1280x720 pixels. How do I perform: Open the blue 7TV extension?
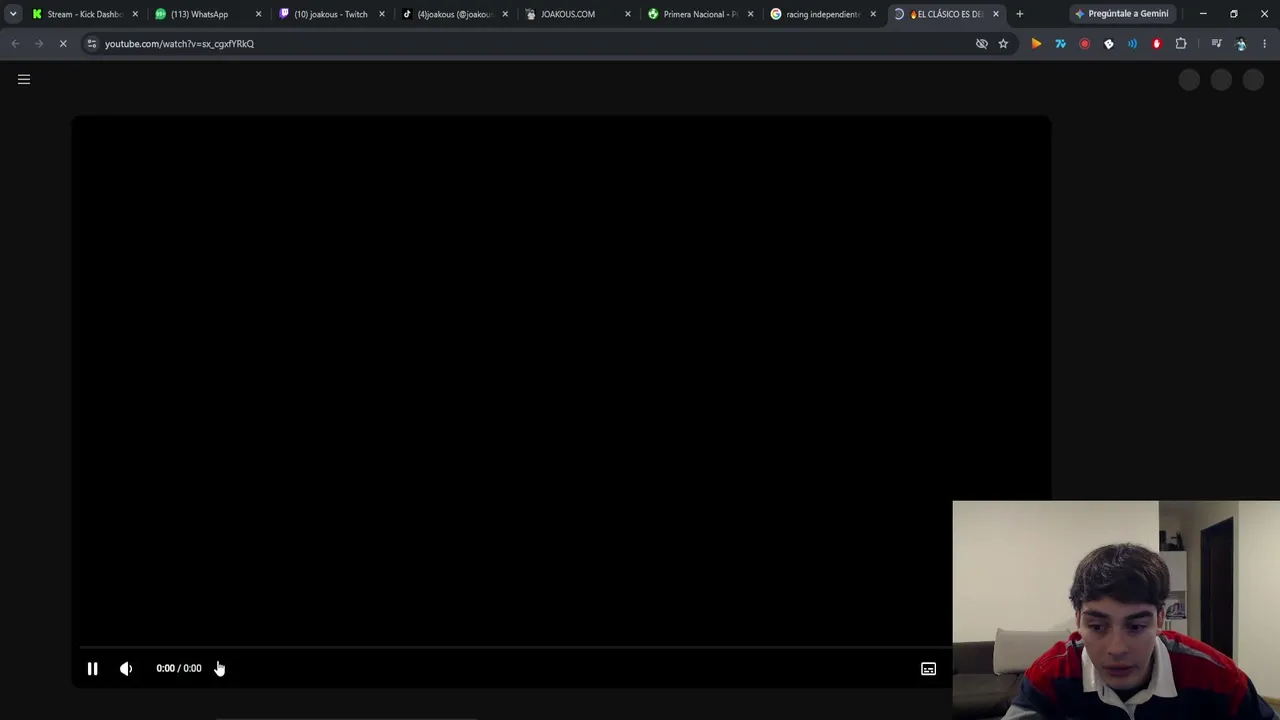click(1060, 44)
